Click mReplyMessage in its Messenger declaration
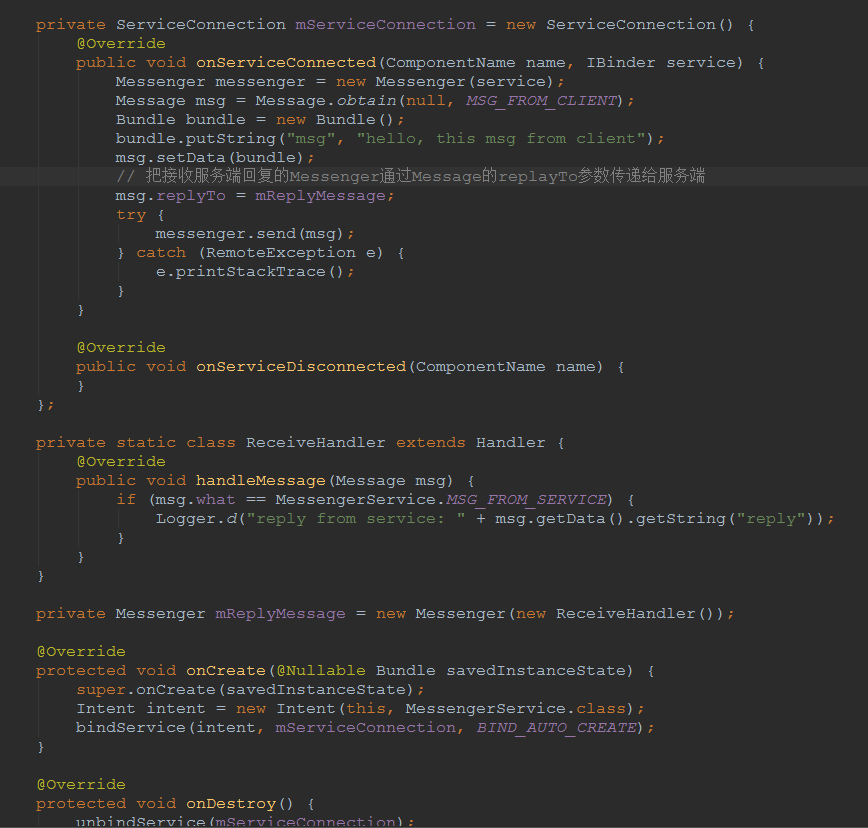868x828 pixels. coord(280,614)
